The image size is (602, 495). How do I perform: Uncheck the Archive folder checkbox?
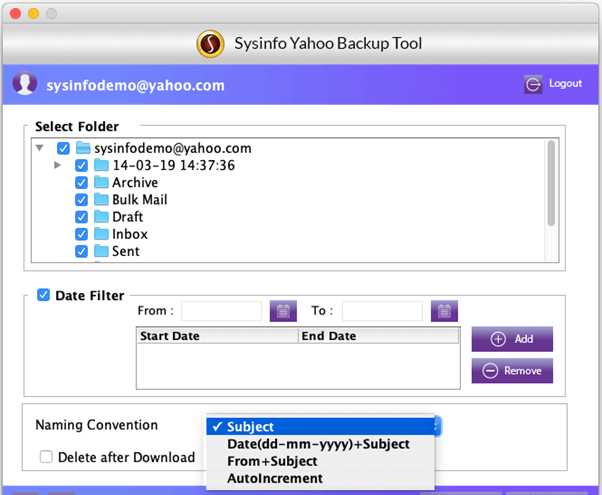tap(81, 182)
